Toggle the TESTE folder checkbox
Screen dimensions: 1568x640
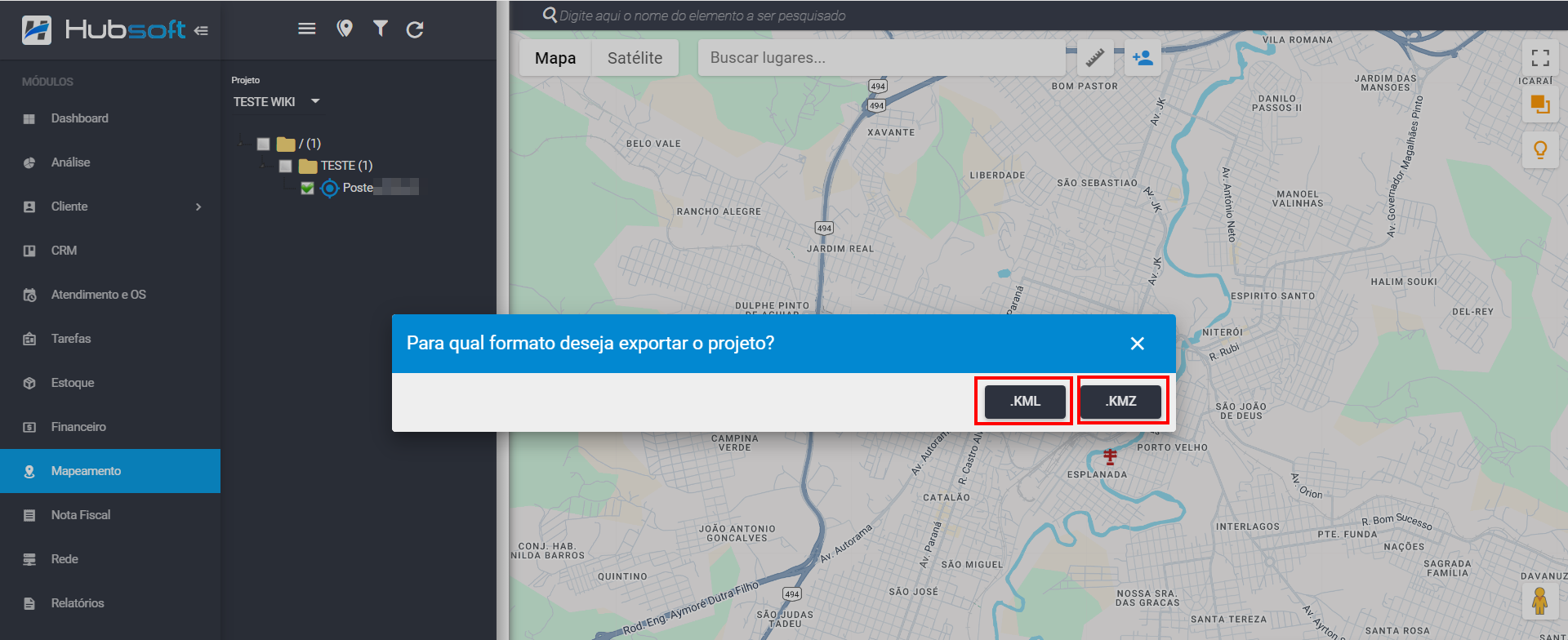285,167
